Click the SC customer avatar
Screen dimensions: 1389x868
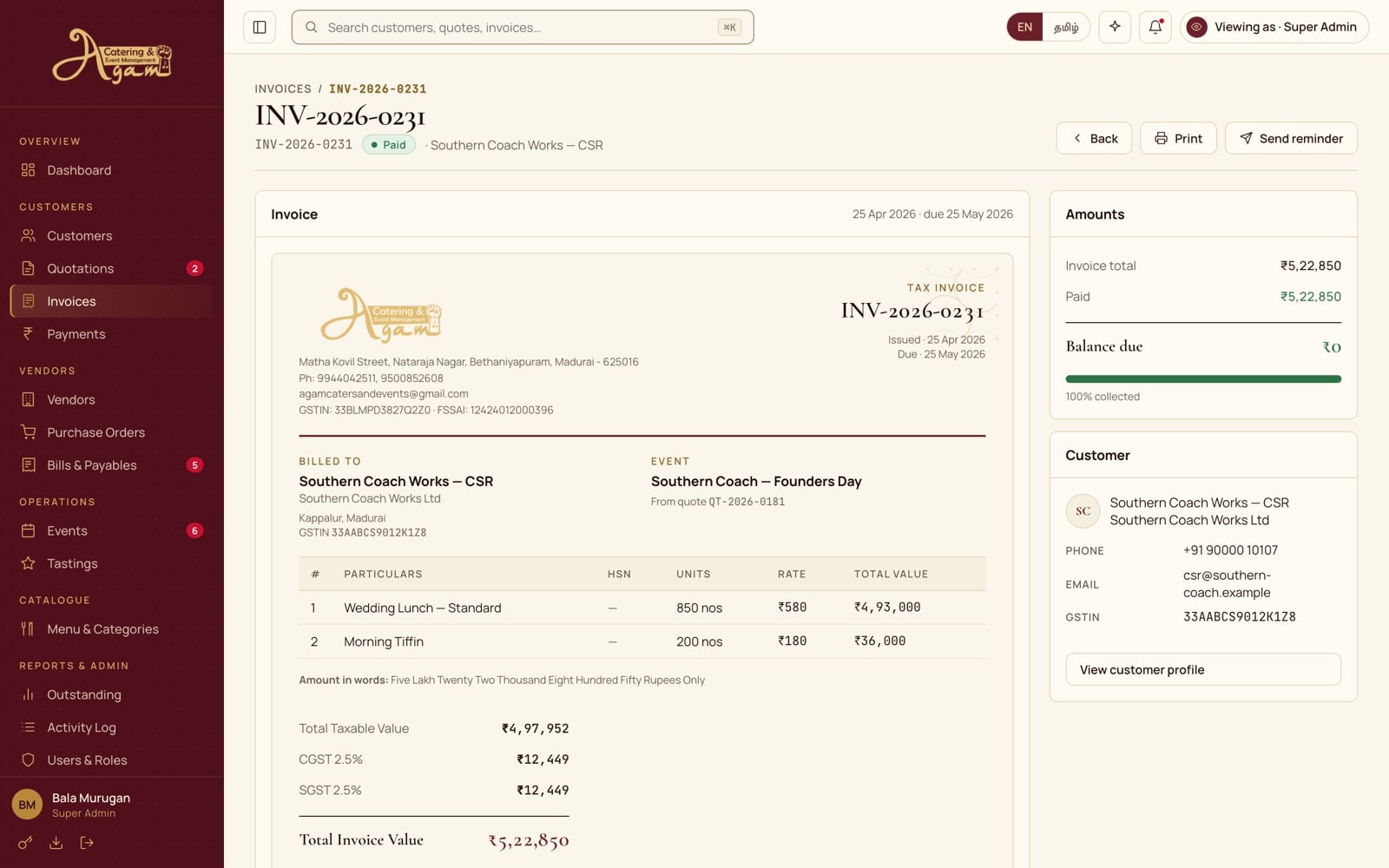pos(1083,511)
